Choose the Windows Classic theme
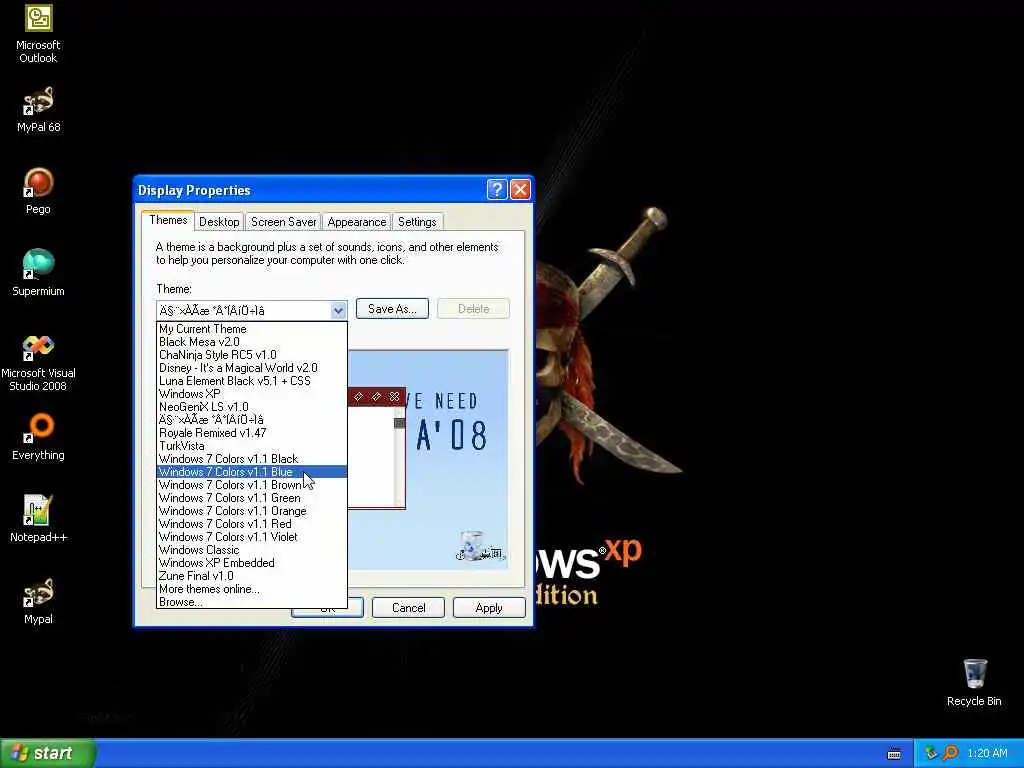Screen dimensions: 1024x768 (251, 550)
